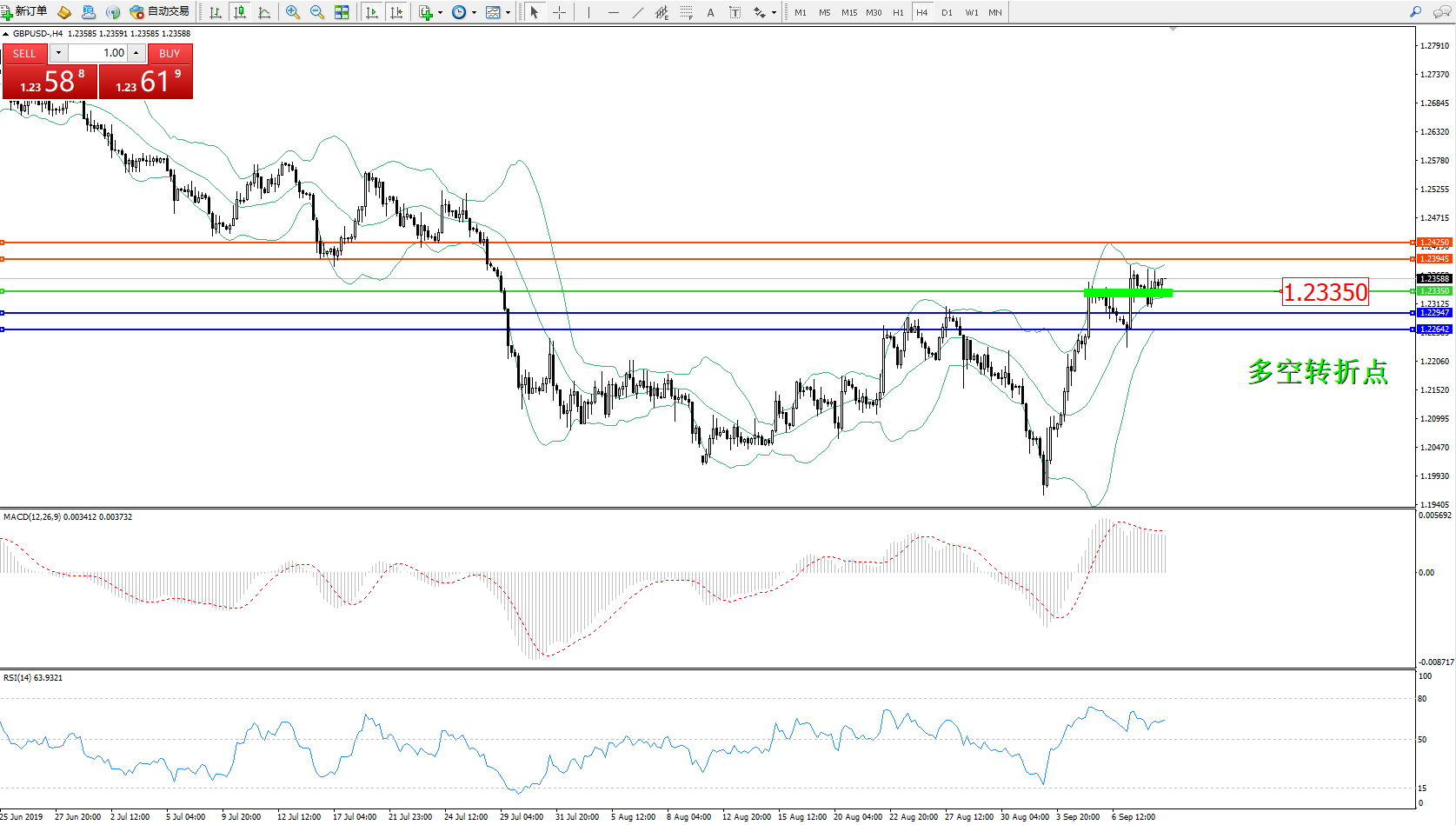The width and height of the screenshot is (1456, 825).
Task: Toggle the chart shift button
Action: pos(396,12)
